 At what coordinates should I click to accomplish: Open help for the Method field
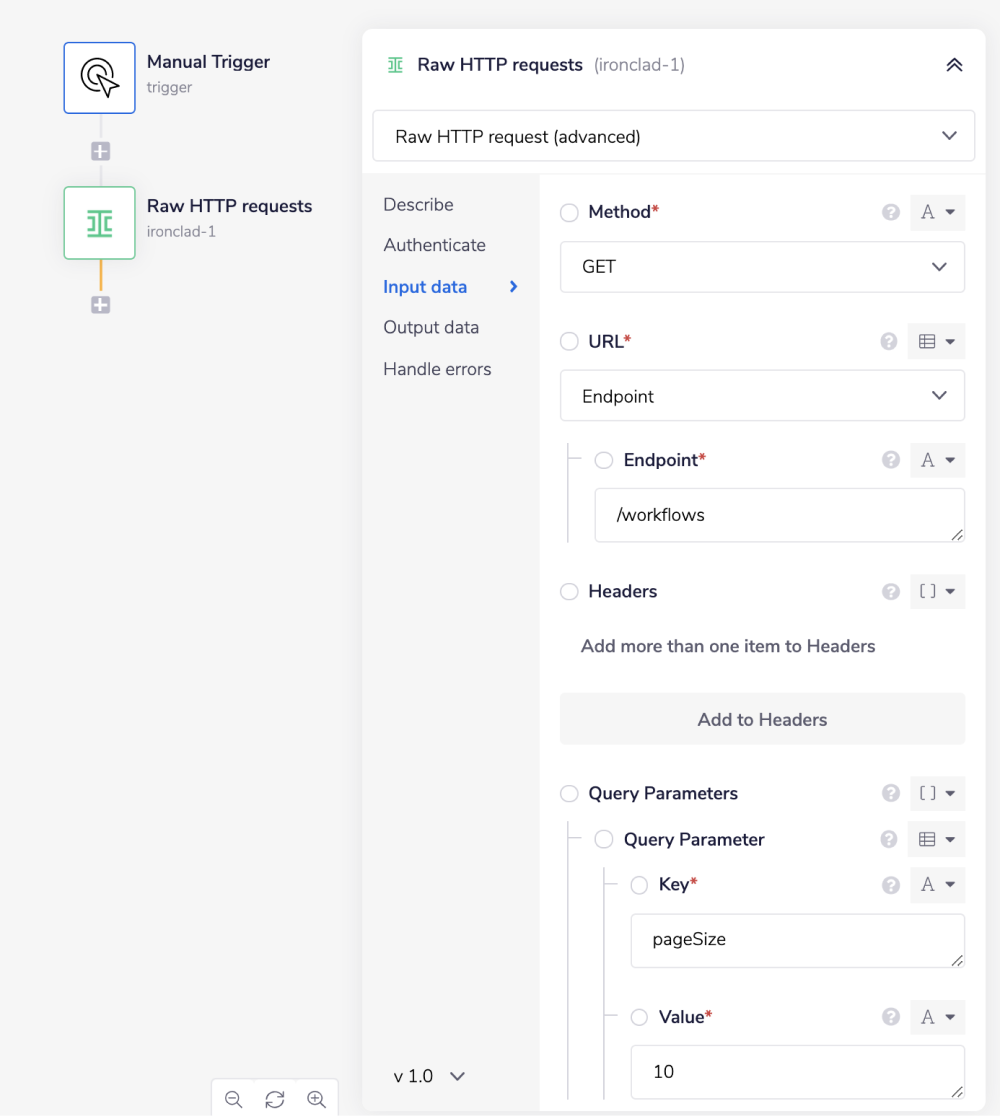[x=891, y=212]
